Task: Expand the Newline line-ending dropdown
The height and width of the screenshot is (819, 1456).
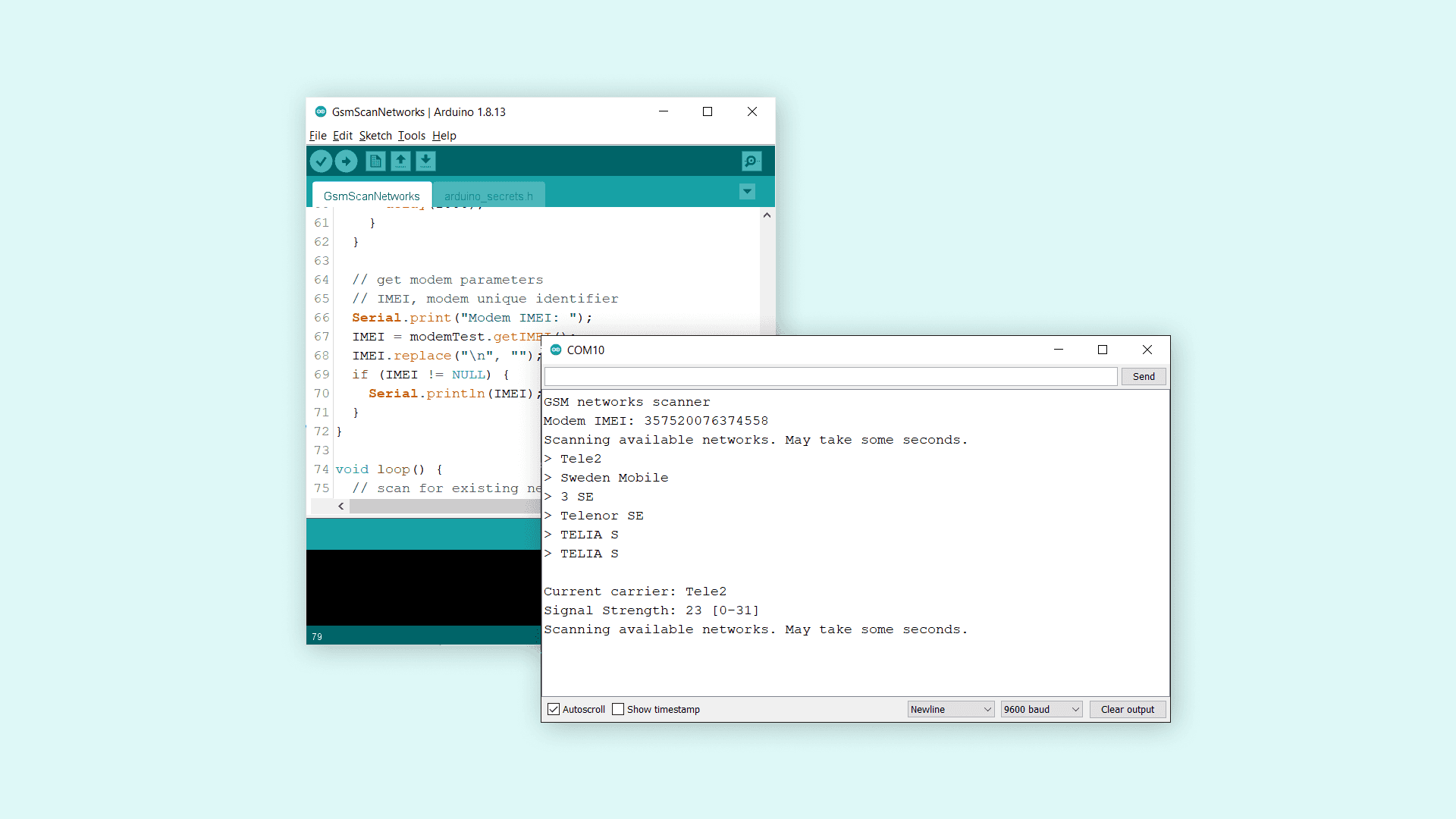Action: point(951,709)
